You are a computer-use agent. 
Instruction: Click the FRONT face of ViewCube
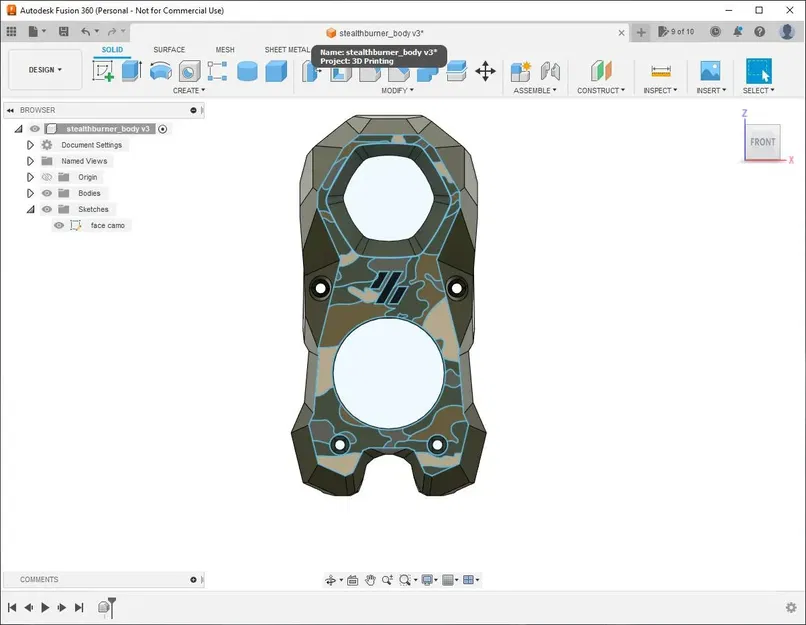pyautogui.click(x=762, y=142)
